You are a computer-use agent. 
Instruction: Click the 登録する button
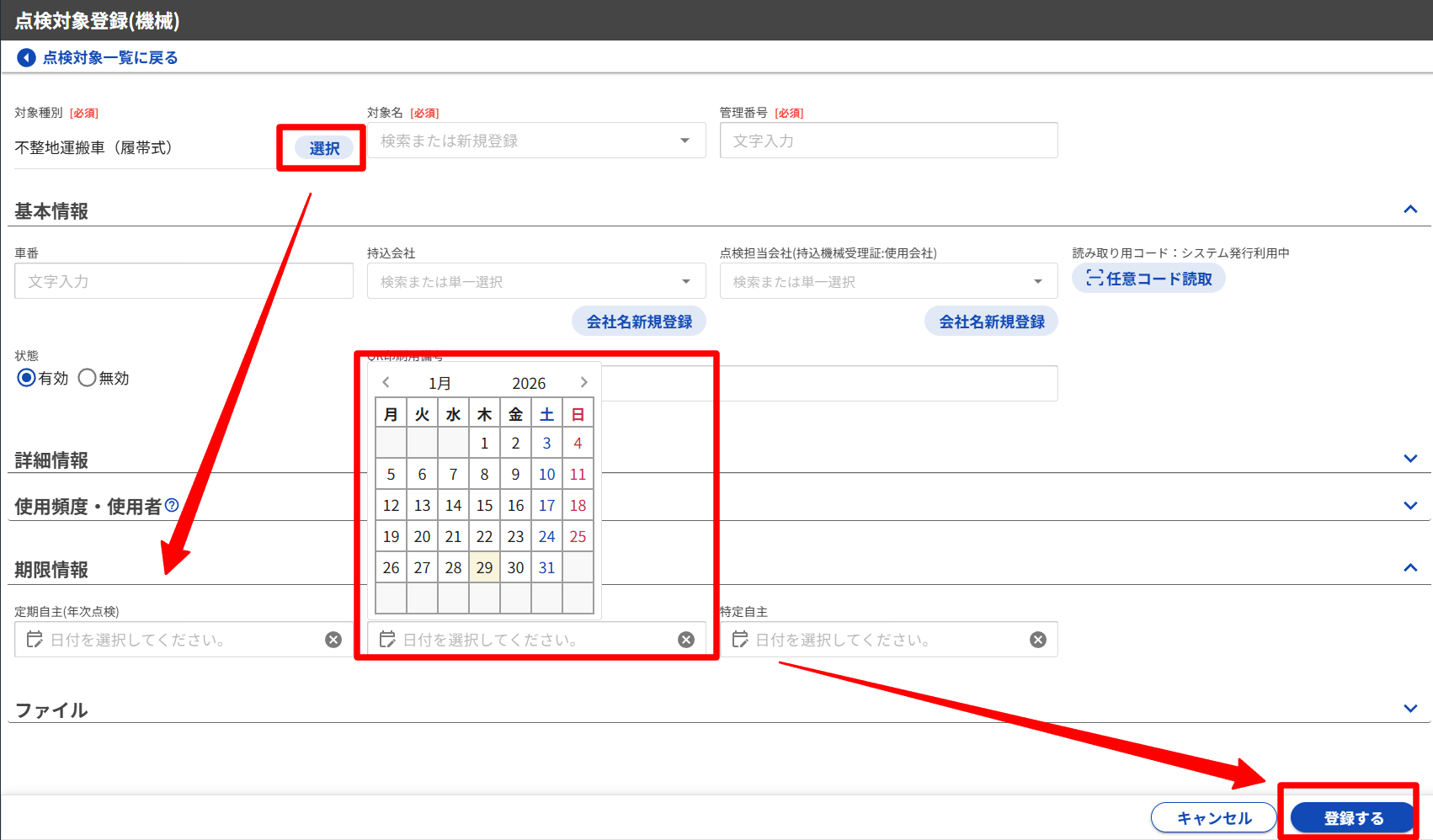[1353, 818]
